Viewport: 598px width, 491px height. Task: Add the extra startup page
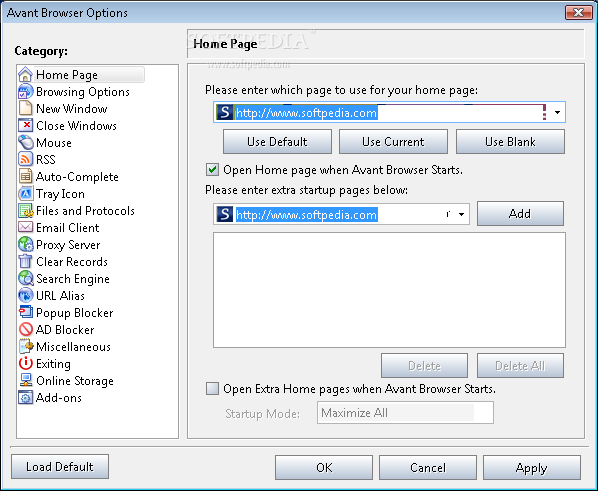click(520, 213)
